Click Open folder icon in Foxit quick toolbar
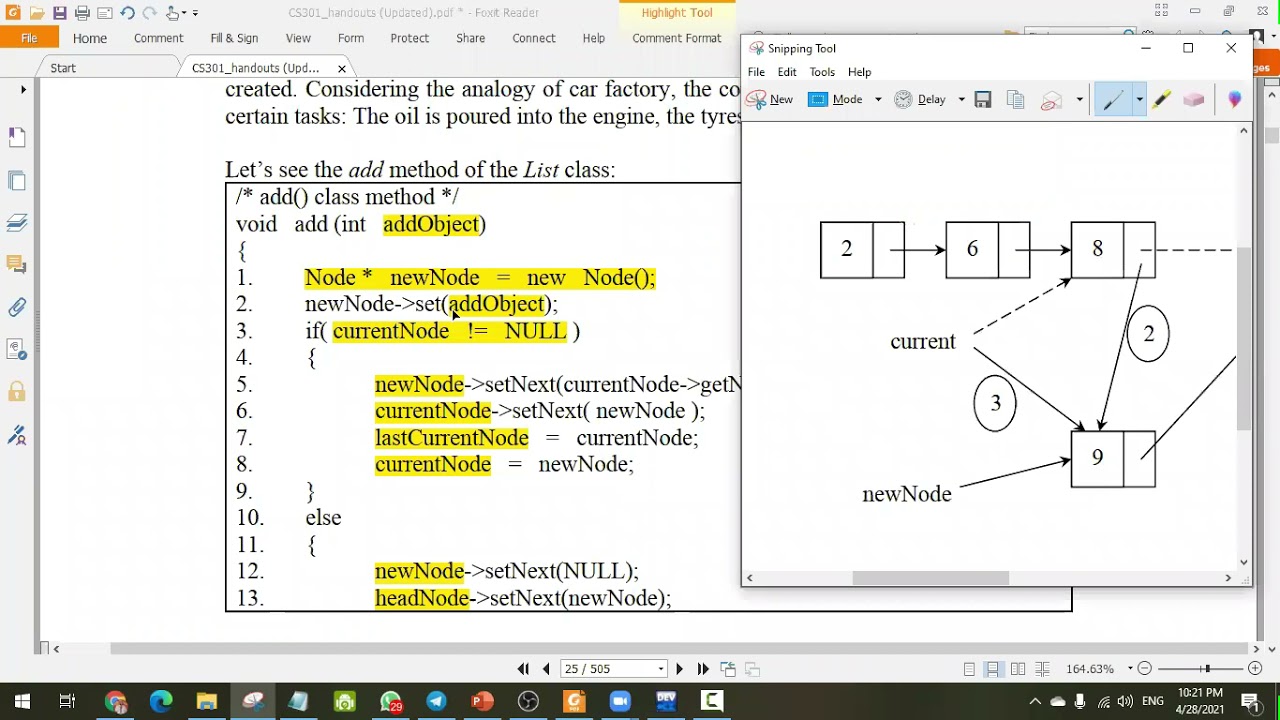This screenshot has width=1280, height=720. 36,13
